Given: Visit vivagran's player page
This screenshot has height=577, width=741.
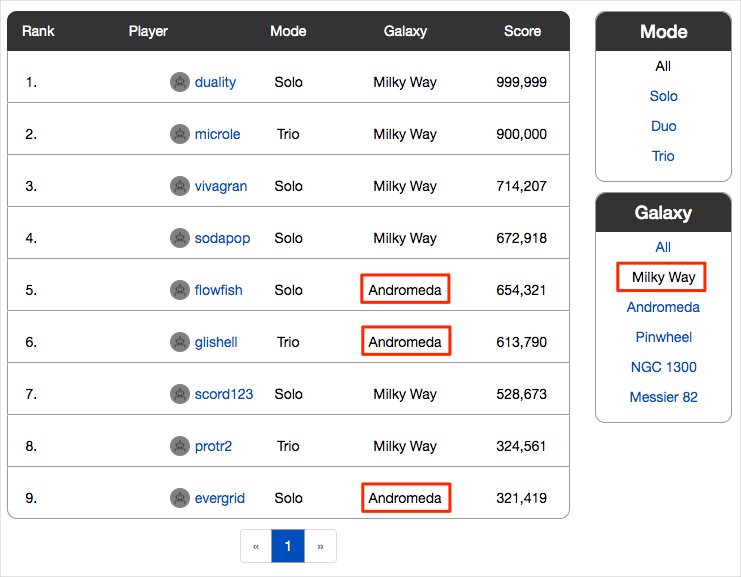Looking at the screenshot, I should pos(221,186).
